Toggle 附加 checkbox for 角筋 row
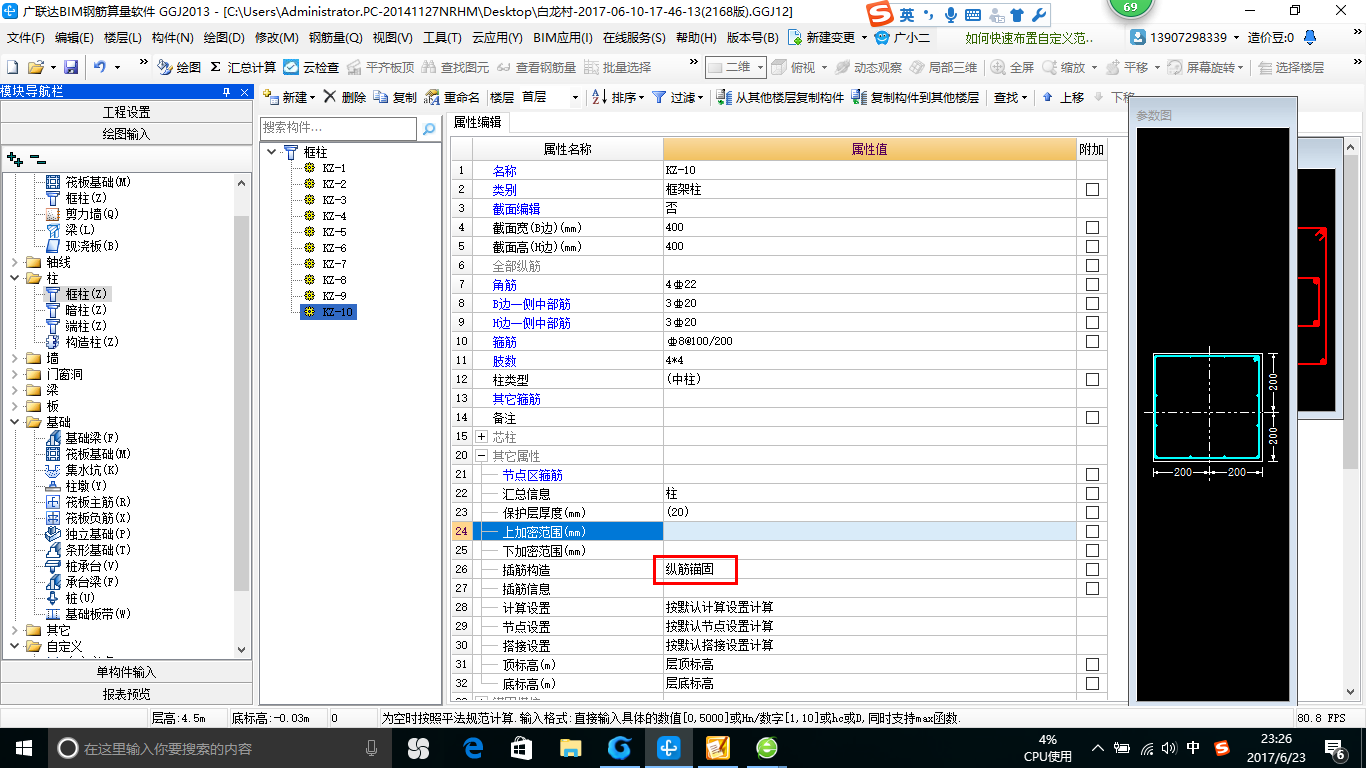 1092,285
